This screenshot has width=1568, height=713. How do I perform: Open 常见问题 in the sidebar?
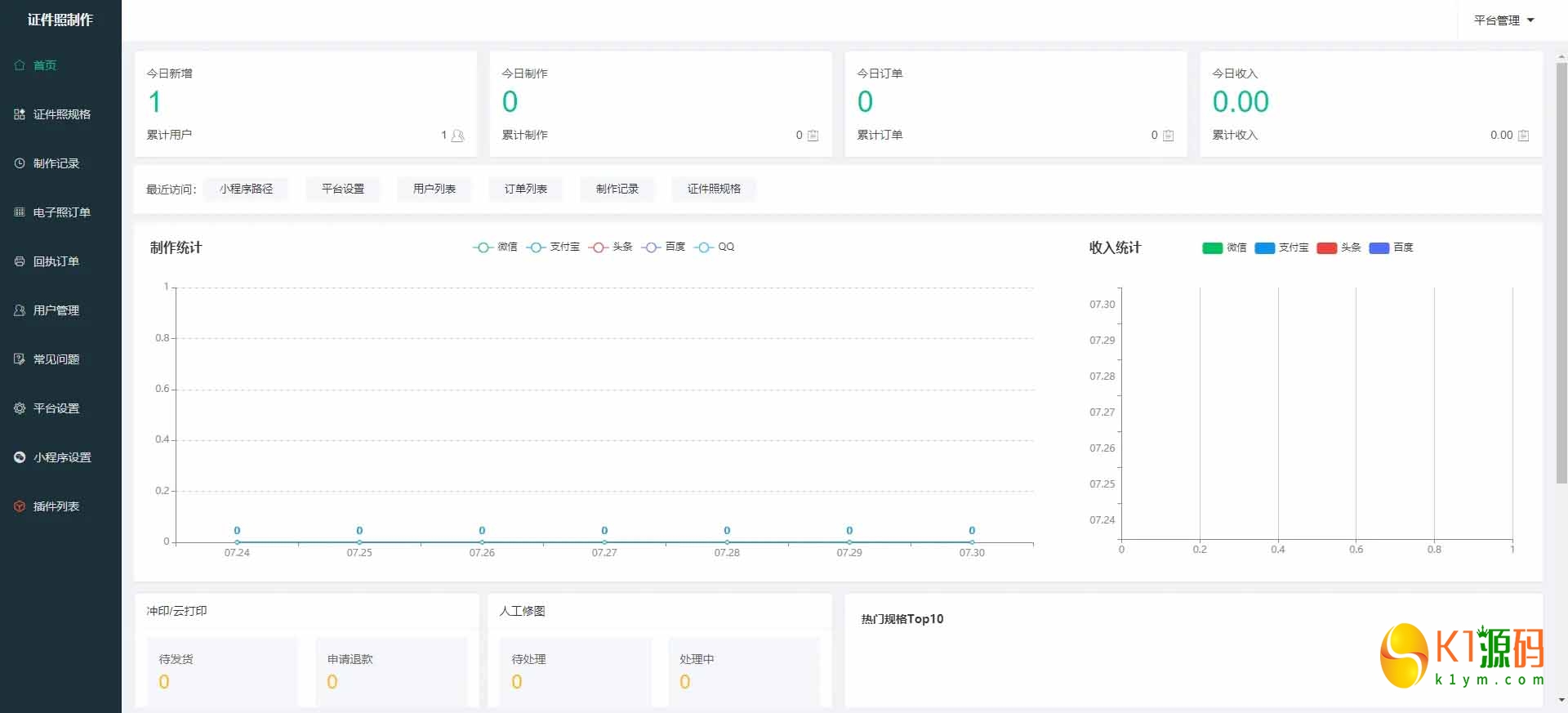tap(60, 359)
